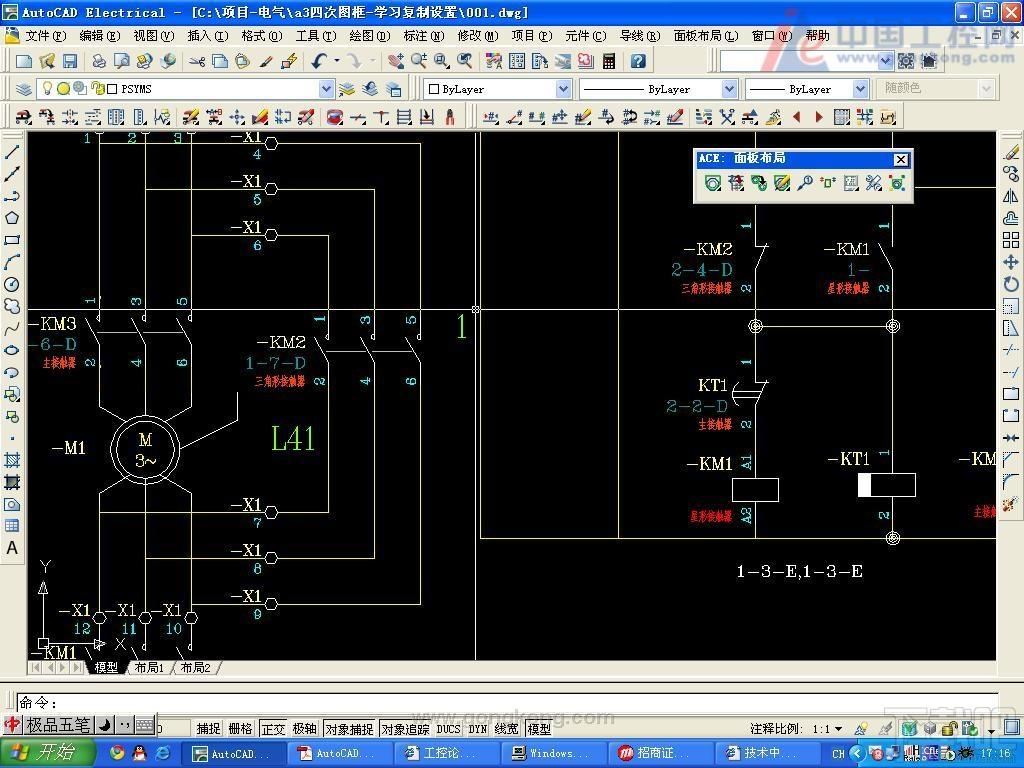1024x768 pixels.
Task: Open the 面板布局(L) menu
Action: pyautogui.click(x=705, y=36)
